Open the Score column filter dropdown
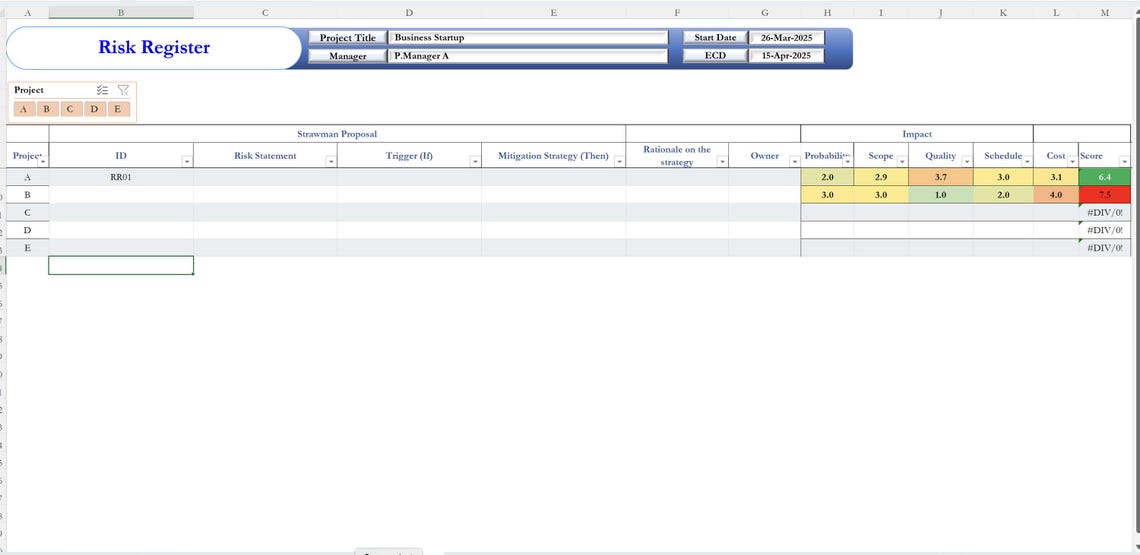Image resolution: width=1140 pixels, height=555 pixels. coord(1124,161)
